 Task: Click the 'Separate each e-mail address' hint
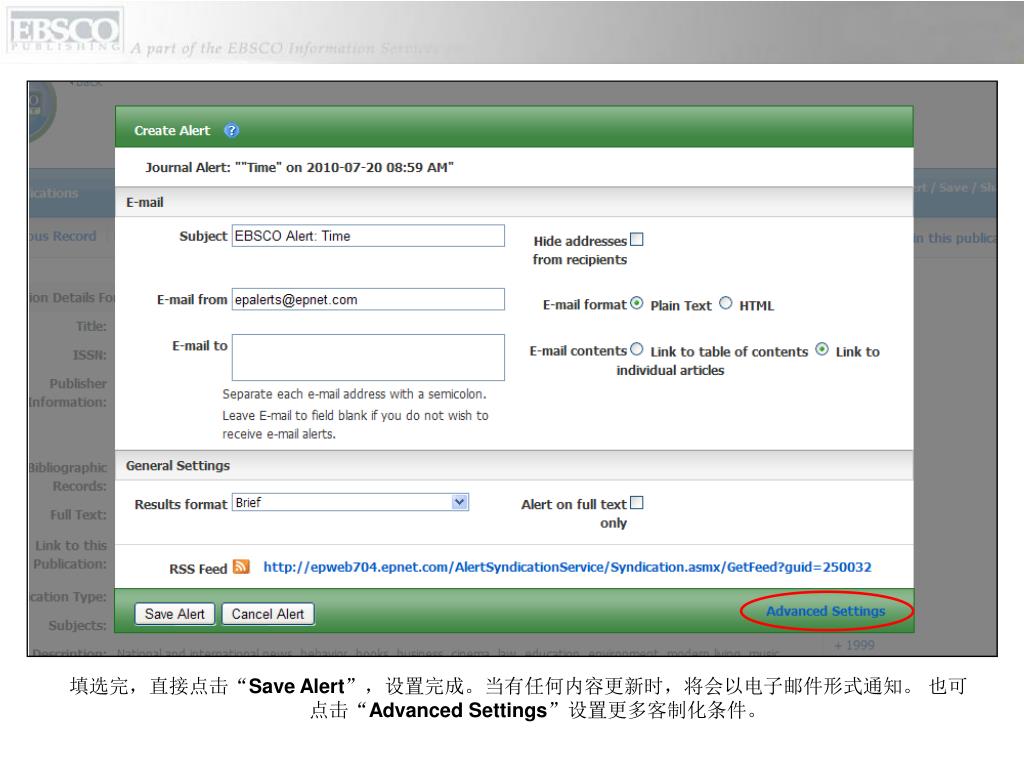coord(354,394)
